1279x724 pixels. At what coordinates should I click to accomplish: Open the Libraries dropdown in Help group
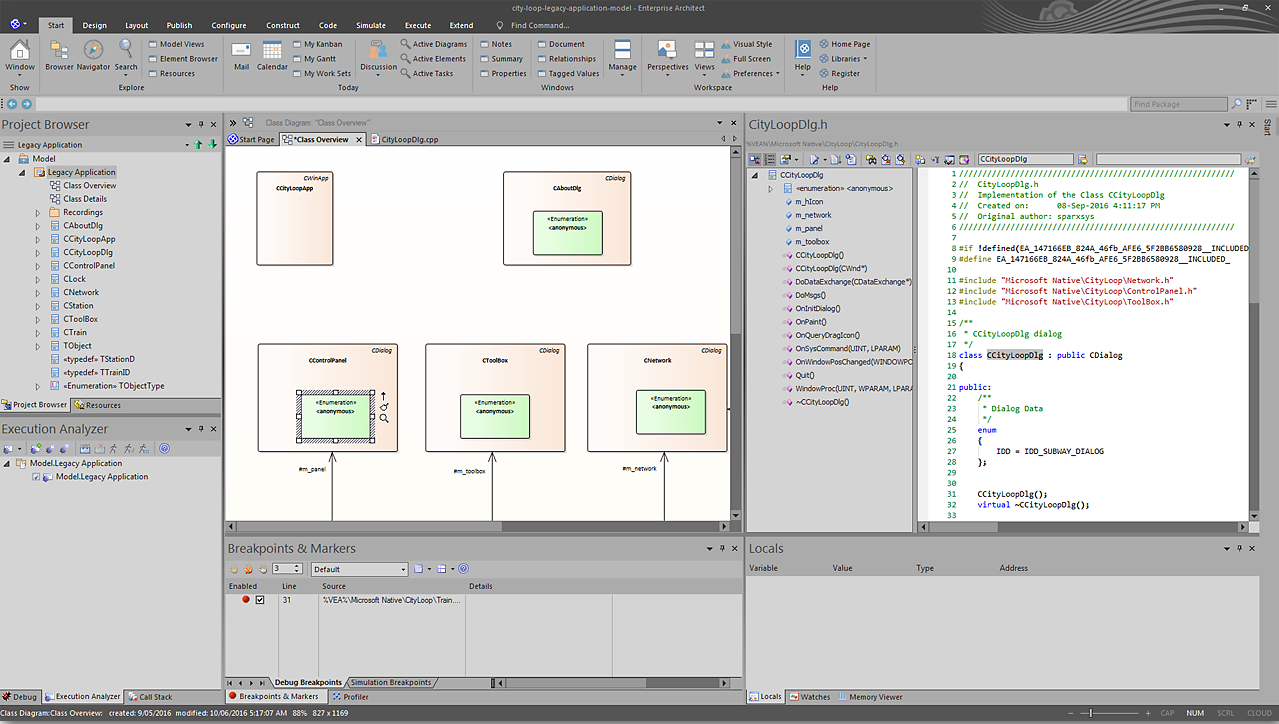[x=842, y=59]
